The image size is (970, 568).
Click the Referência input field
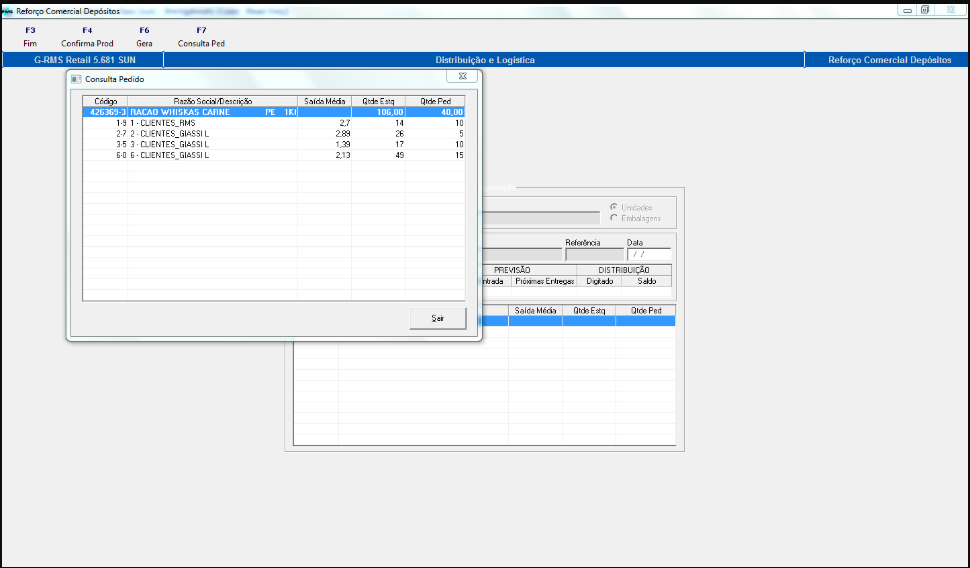(x=594, y=254)
